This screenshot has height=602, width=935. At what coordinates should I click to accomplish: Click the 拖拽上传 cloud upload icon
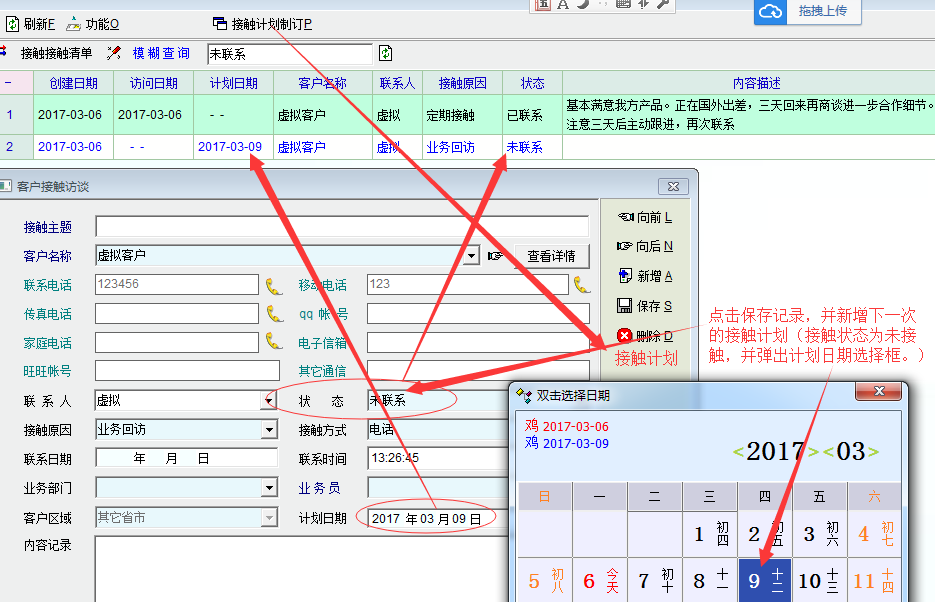pos(770,11)
